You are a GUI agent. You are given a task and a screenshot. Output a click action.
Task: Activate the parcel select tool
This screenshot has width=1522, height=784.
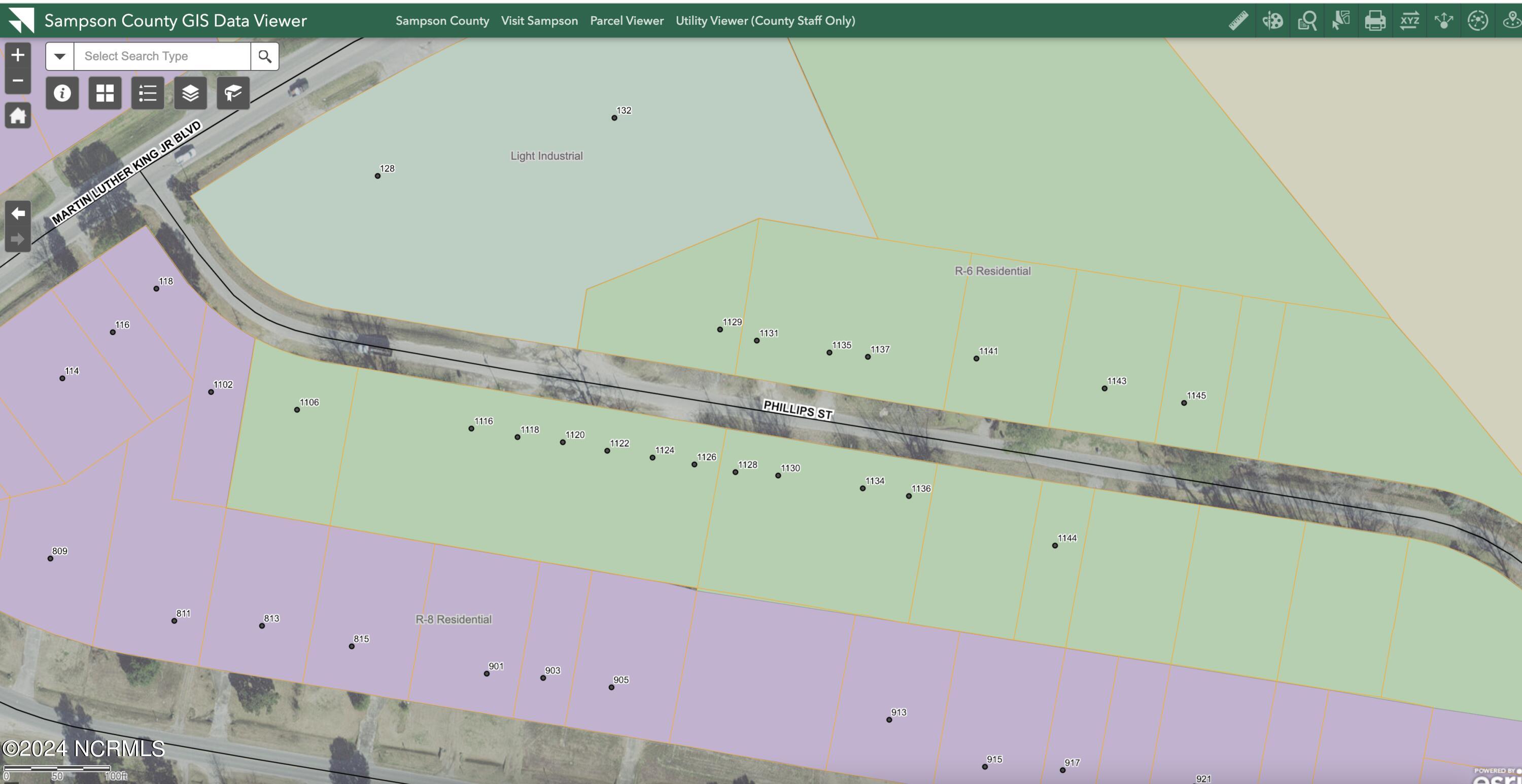coord(1340,21)
